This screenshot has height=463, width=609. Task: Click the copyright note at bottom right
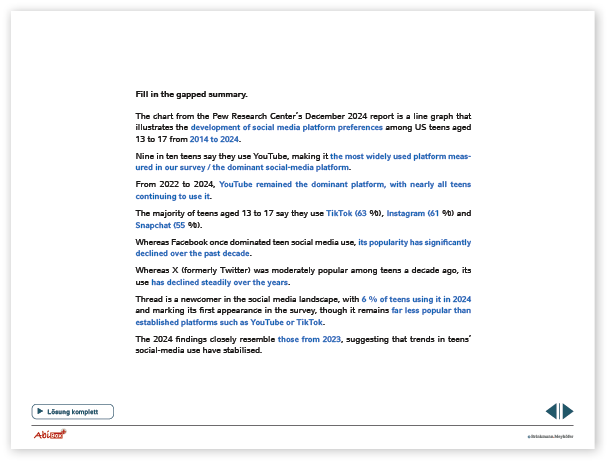click(x=550, y=437)
